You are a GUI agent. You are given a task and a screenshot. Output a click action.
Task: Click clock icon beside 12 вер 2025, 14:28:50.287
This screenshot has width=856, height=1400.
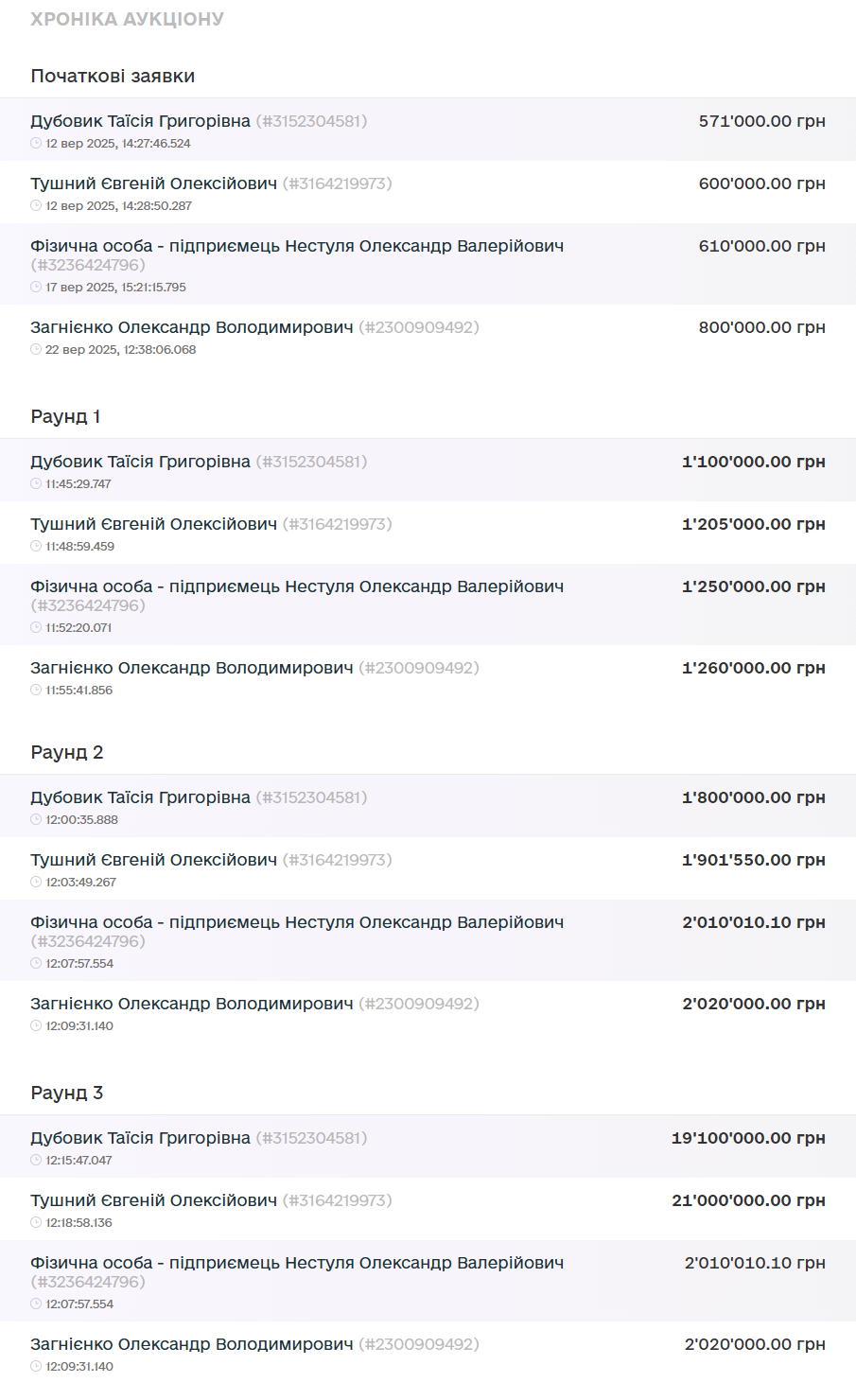(36, 206)
